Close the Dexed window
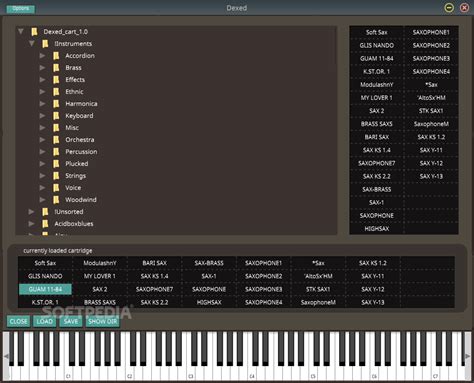Image resolution: width=474 pixels, height=383 pixels. [464, 8]
